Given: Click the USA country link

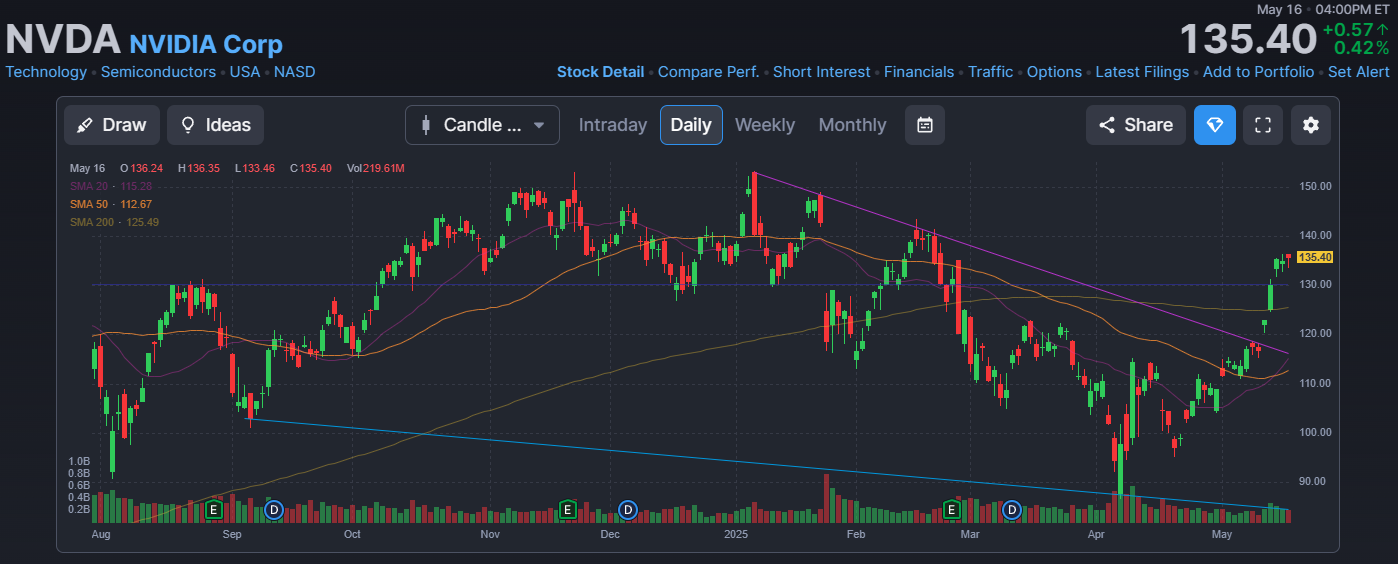Looking at the screenshot, I should coord(245,72).
